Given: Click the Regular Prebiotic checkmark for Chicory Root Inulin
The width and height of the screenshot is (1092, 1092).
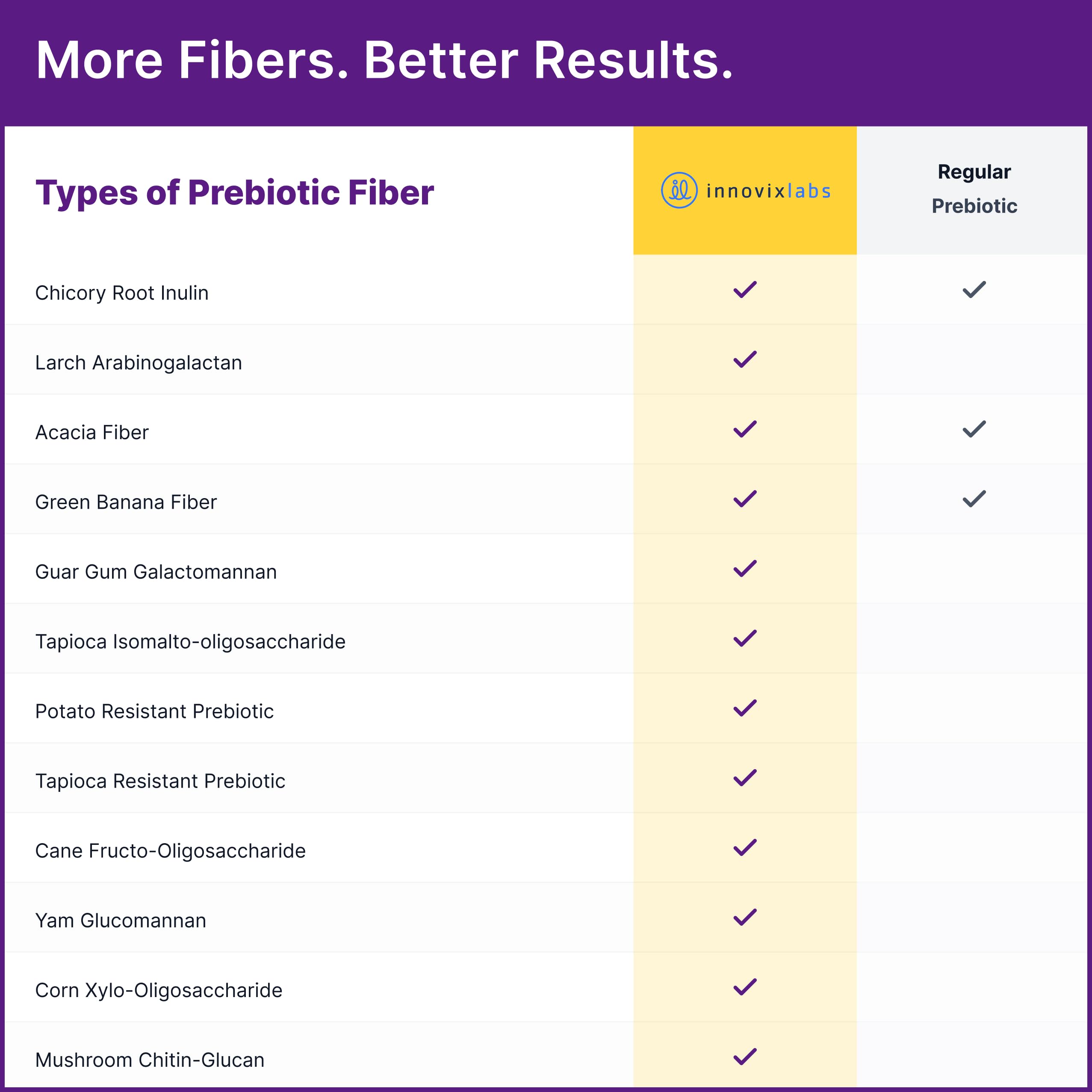Looking at the screenshot, I should click(x=974, y=289).
